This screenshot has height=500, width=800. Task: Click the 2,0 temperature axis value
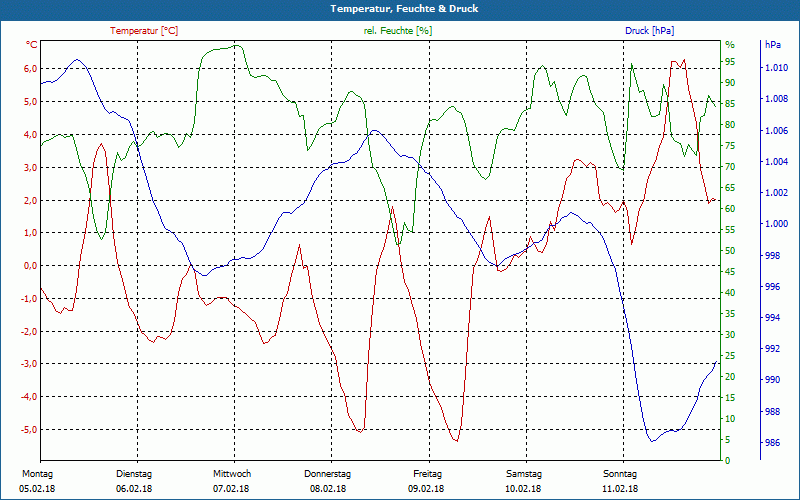(x=31, y=200)
